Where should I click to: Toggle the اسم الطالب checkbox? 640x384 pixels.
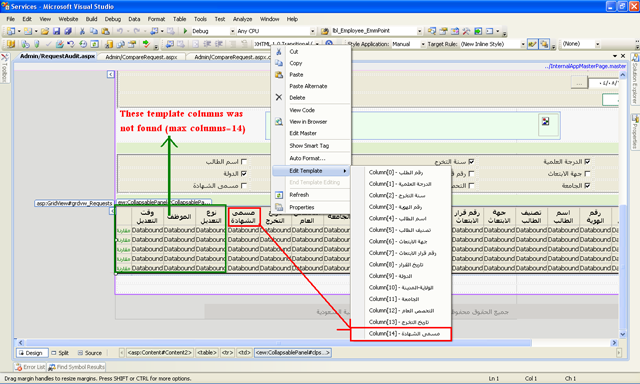[244, 162]
